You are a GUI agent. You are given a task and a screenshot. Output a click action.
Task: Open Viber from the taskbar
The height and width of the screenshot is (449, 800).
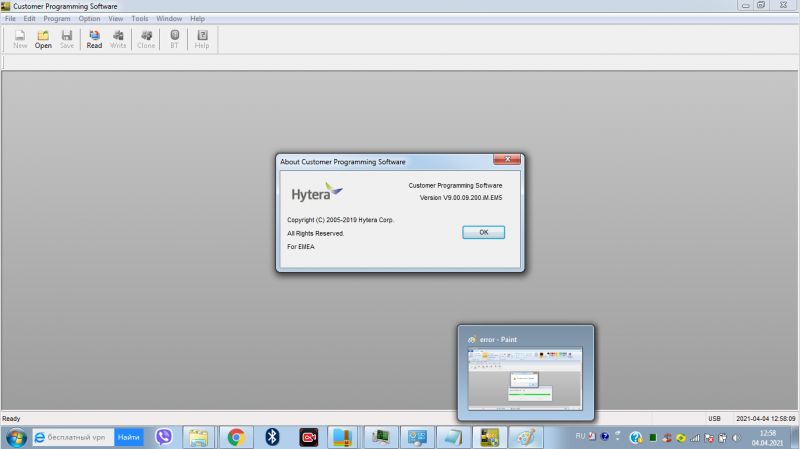pyautogui.click(x=164, y=437)
